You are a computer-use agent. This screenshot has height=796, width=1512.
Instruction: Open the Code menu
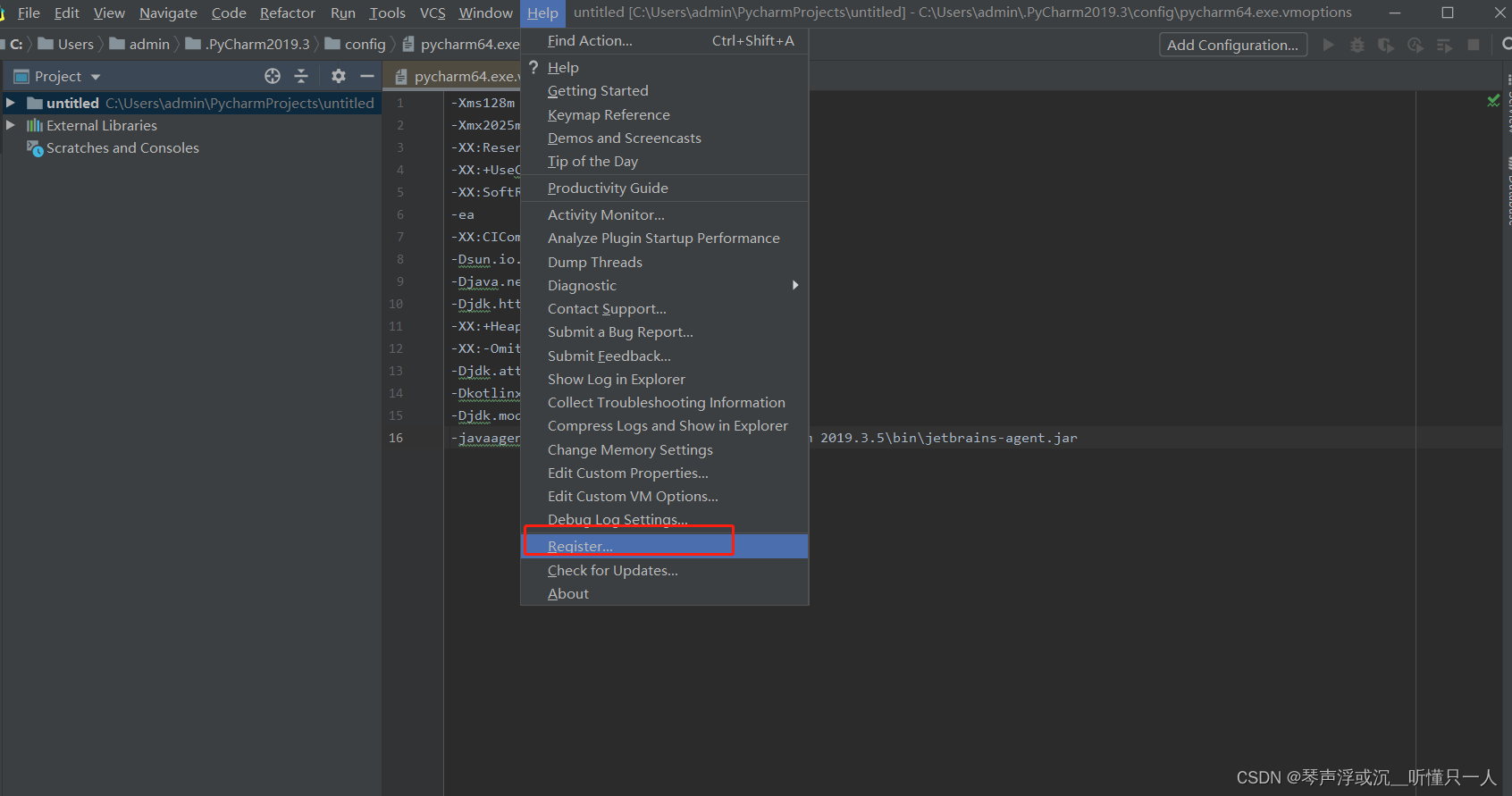[229, 13]
